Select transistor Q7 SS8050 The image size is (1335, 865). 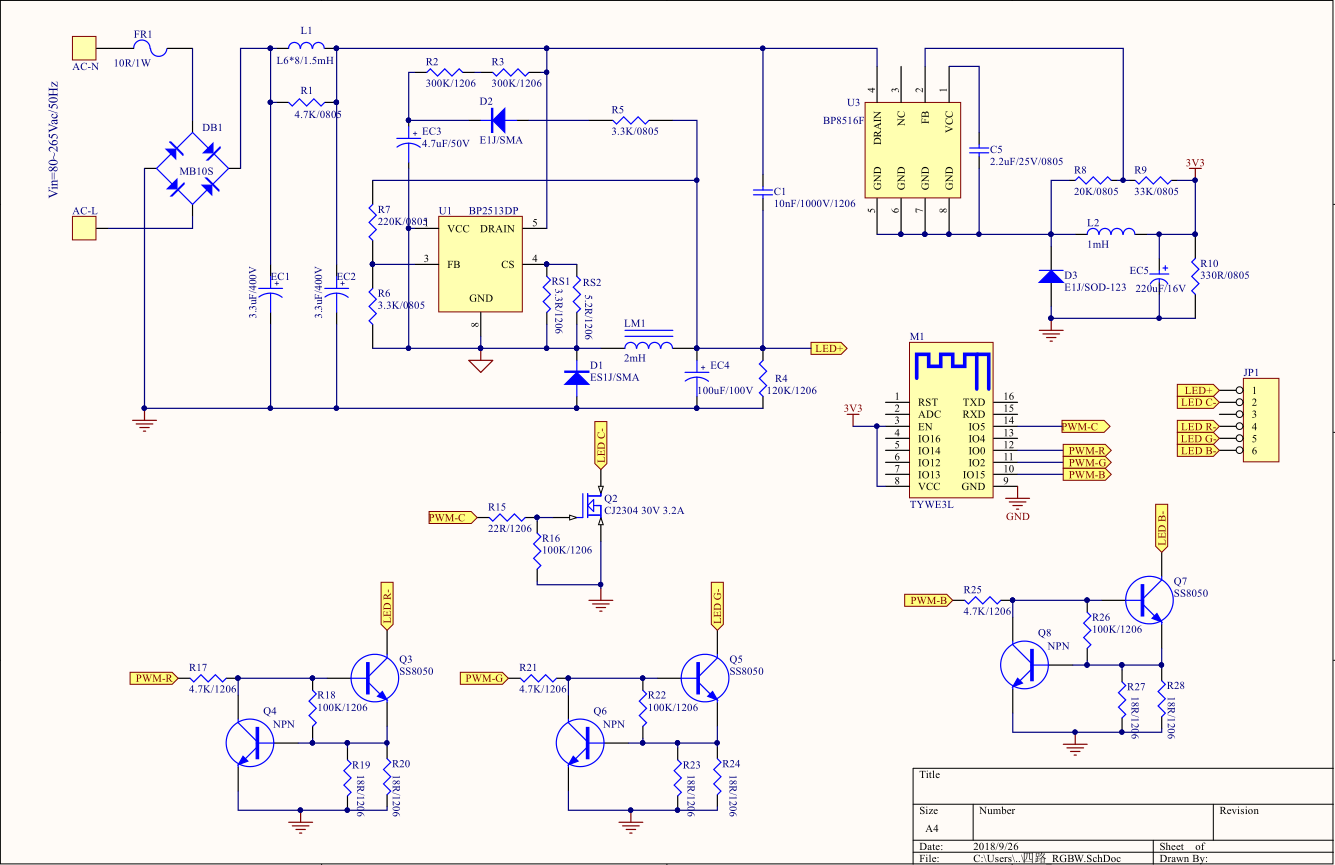pos(1149,600)
